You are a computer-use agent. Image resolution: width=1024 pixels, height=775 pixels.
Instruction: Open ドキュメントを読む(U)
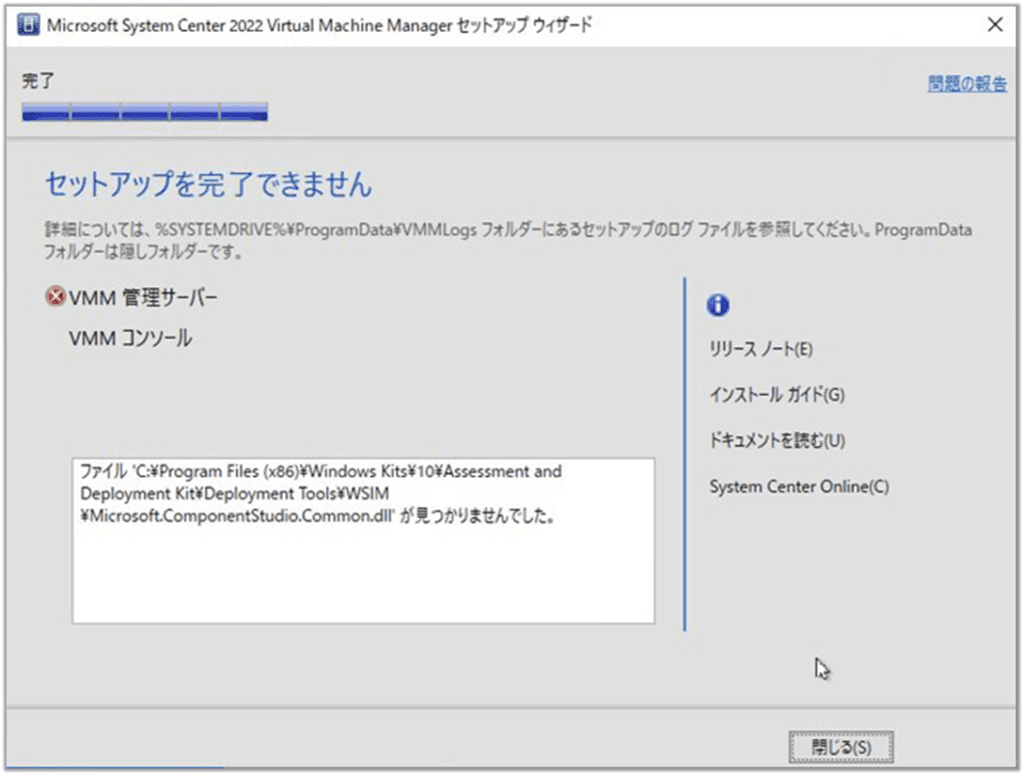[x=777, y=440]
